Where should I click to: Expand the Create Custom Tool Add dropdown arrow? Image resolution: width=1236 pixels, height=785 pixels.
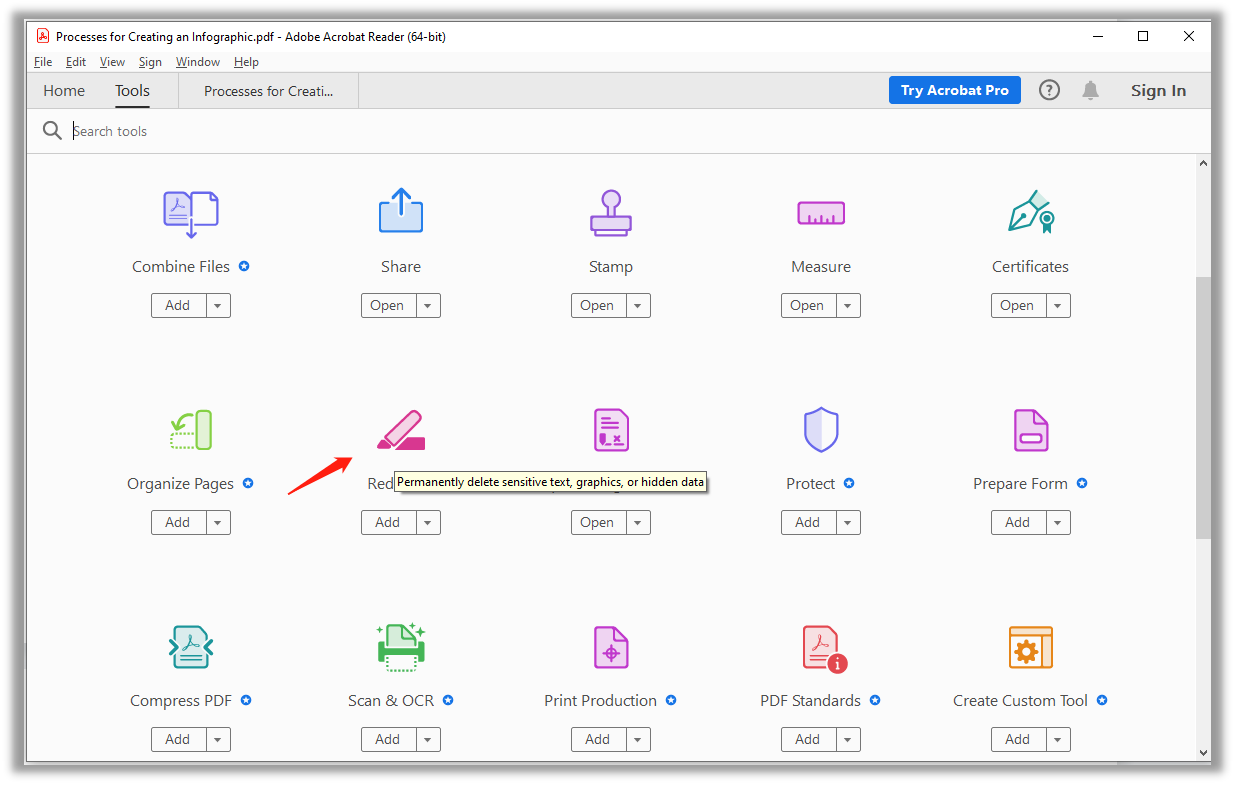(x=1058, y=740)
